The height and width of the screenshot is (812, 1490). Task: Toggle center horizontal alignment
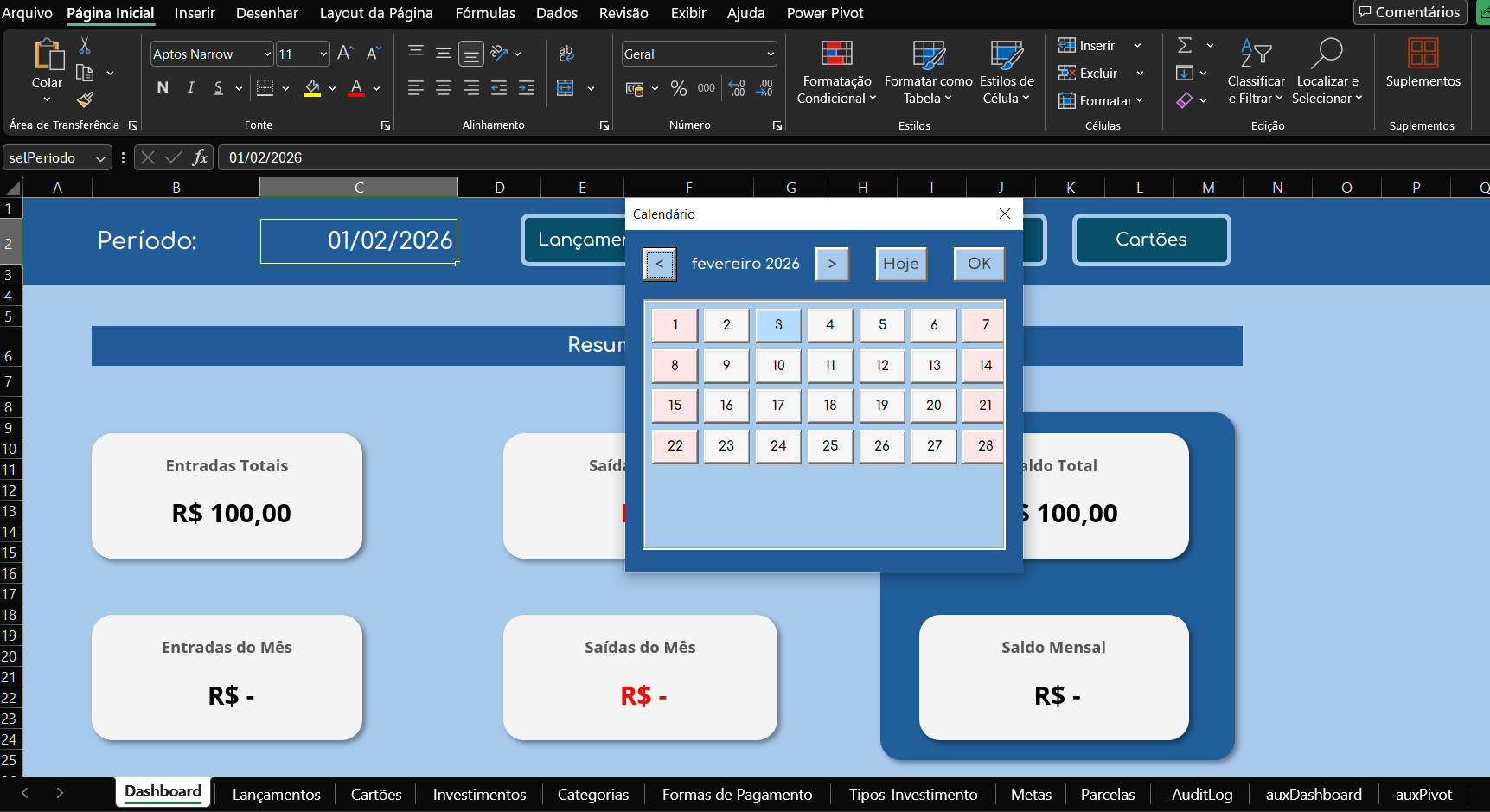[444, 88]
